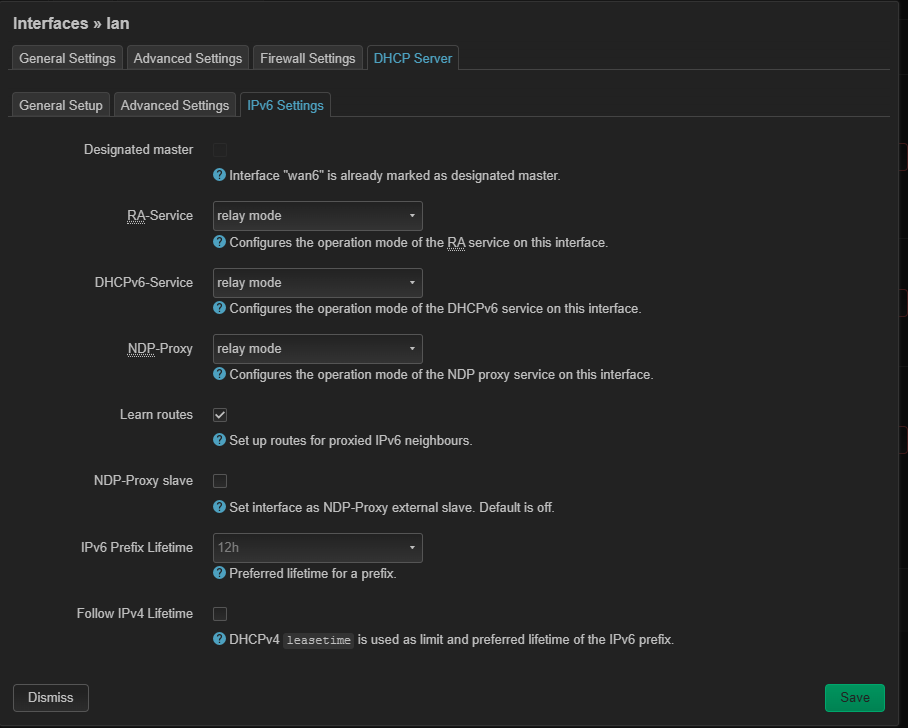The width and height of the screenshot is (908, 728).
Task: Click help icon beside Preferred lifetime text
Action: coord(220,573)
